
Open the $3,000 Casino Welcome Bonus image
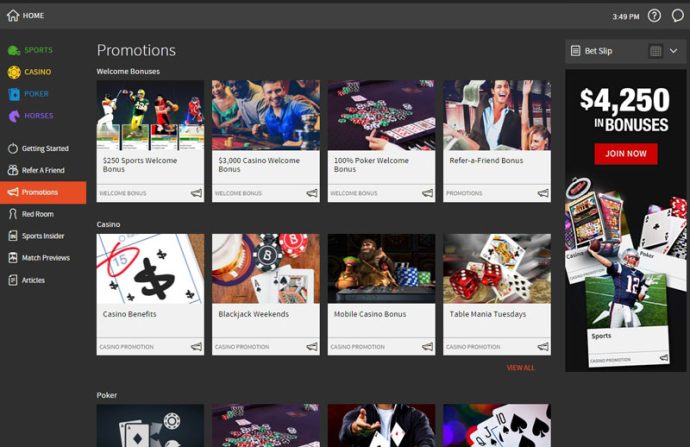pos(266,115)
